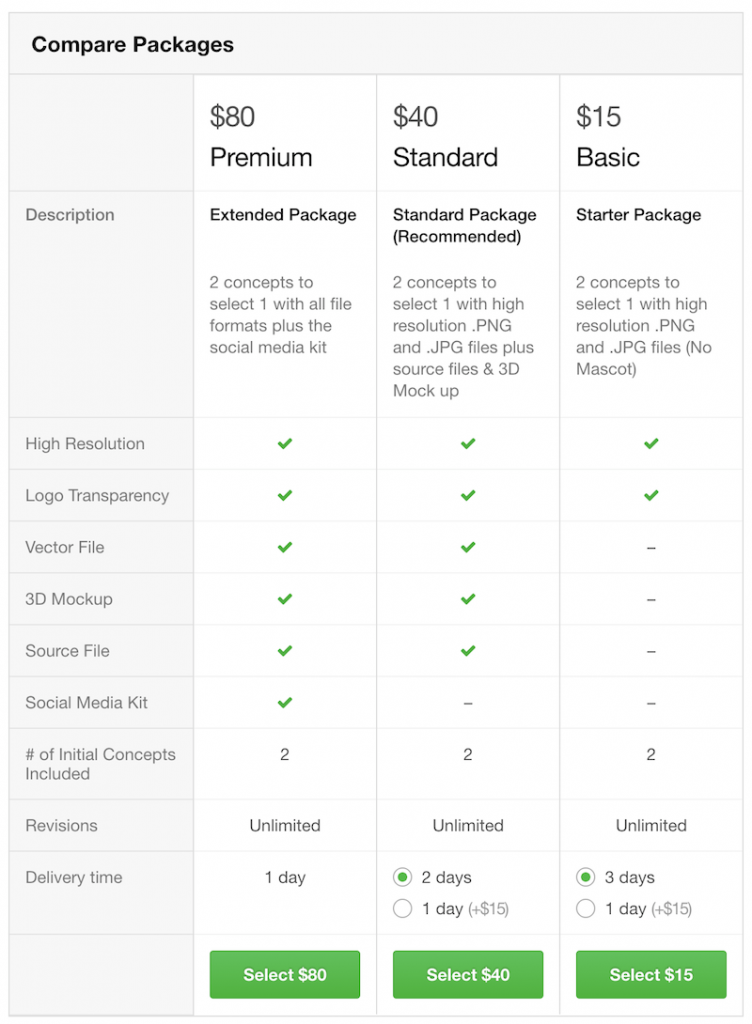The image size is (752, 1024).
Task: Click Premium Social Media Kit checkmark
Action: (x=285, y=703)
